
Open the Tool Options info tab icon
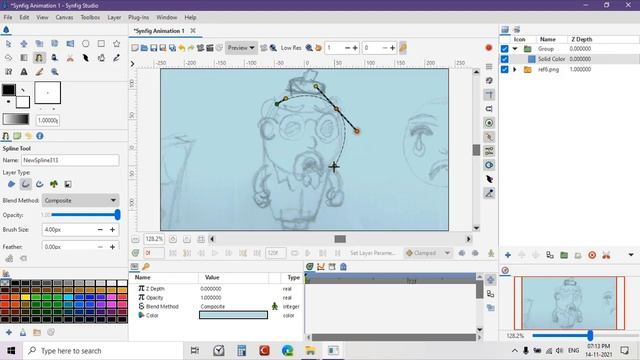(40, 136)
